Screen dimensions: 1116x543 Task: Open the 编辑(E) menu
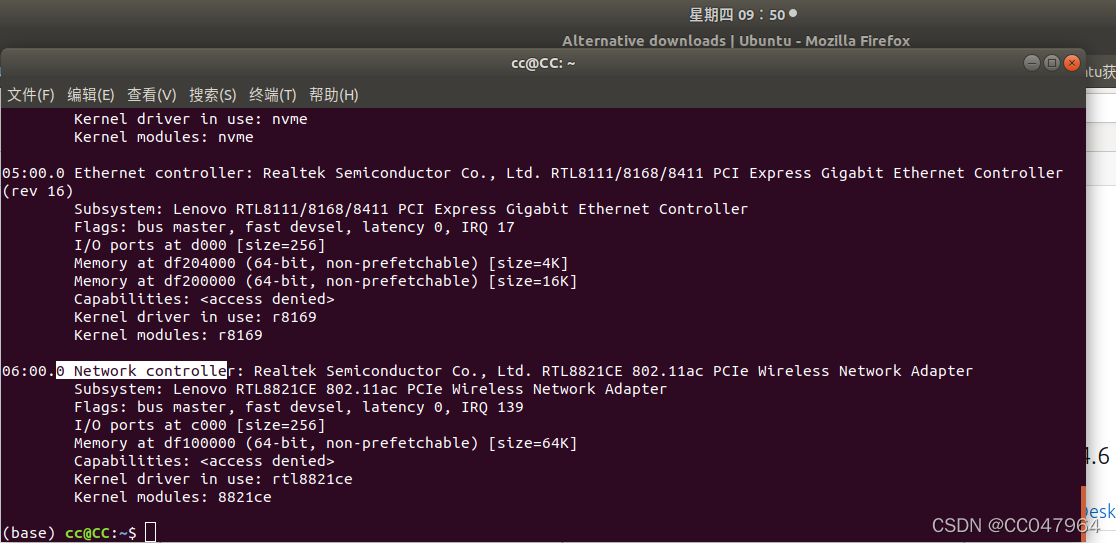pyautogui.click(x=91, y=95)
